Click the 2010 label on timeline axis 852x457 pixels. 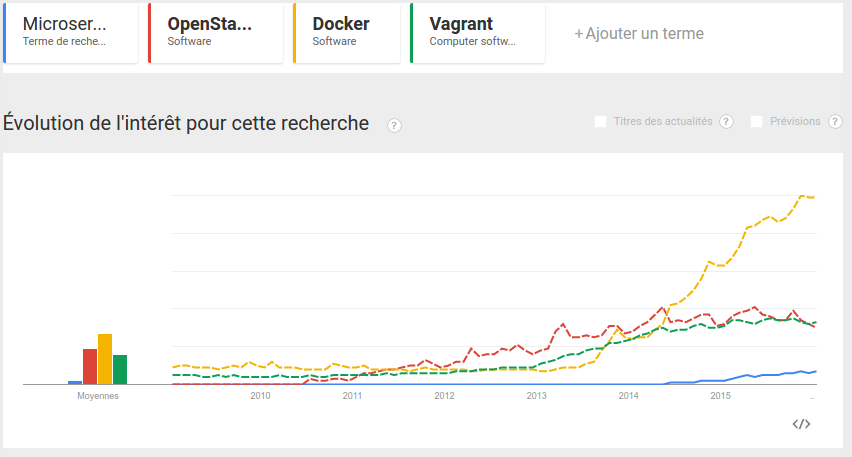click(260, 396)
